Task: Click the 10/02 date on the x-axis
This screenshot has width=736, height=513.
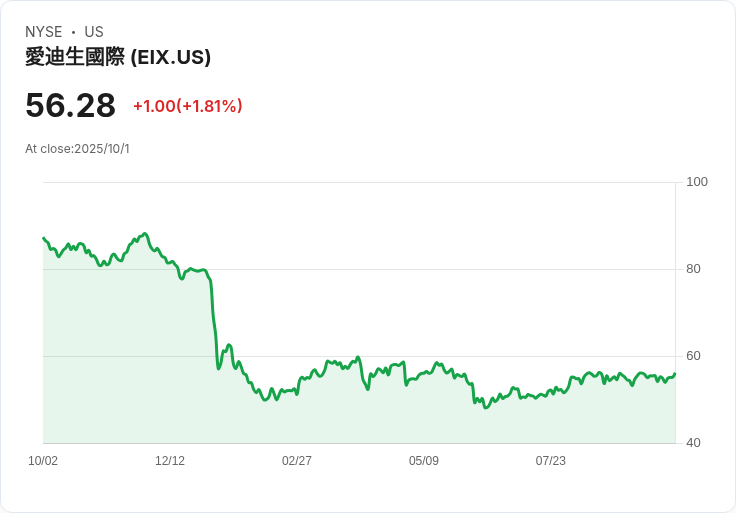Action: (43, 461)
